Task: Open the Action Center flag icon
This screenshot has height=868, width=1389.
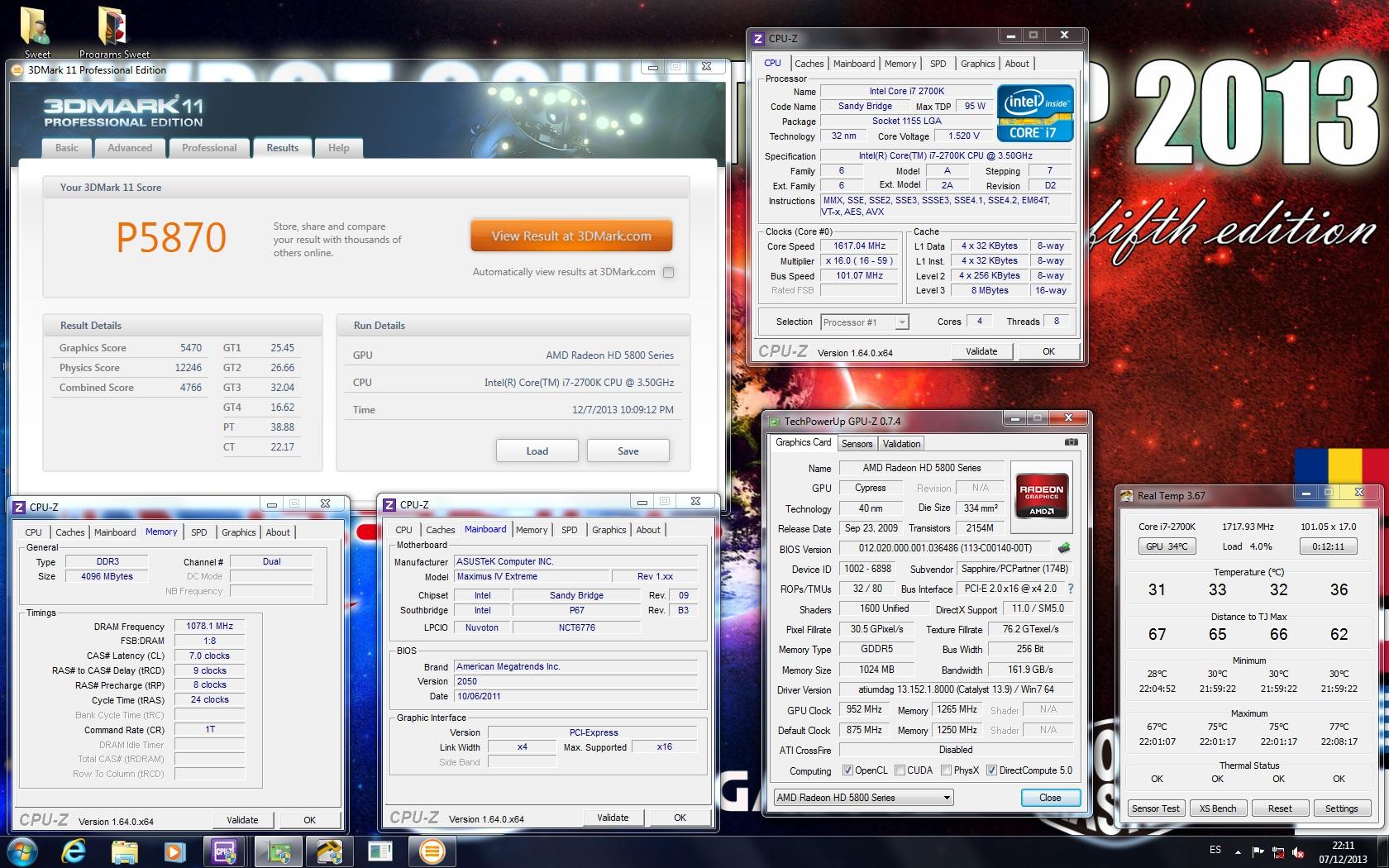Action: [1258, 851]
